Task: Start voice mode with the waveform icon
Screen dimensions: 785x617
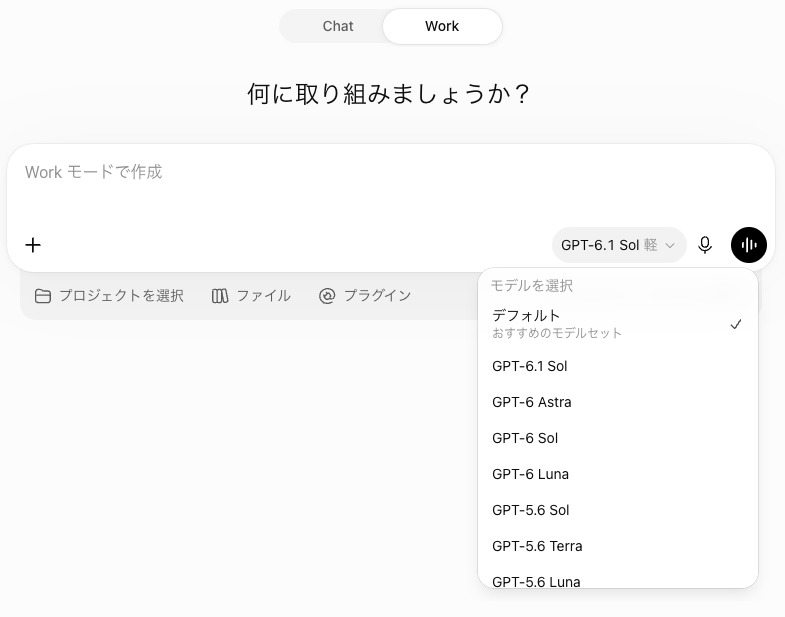Action: click(x=748, y=245)
